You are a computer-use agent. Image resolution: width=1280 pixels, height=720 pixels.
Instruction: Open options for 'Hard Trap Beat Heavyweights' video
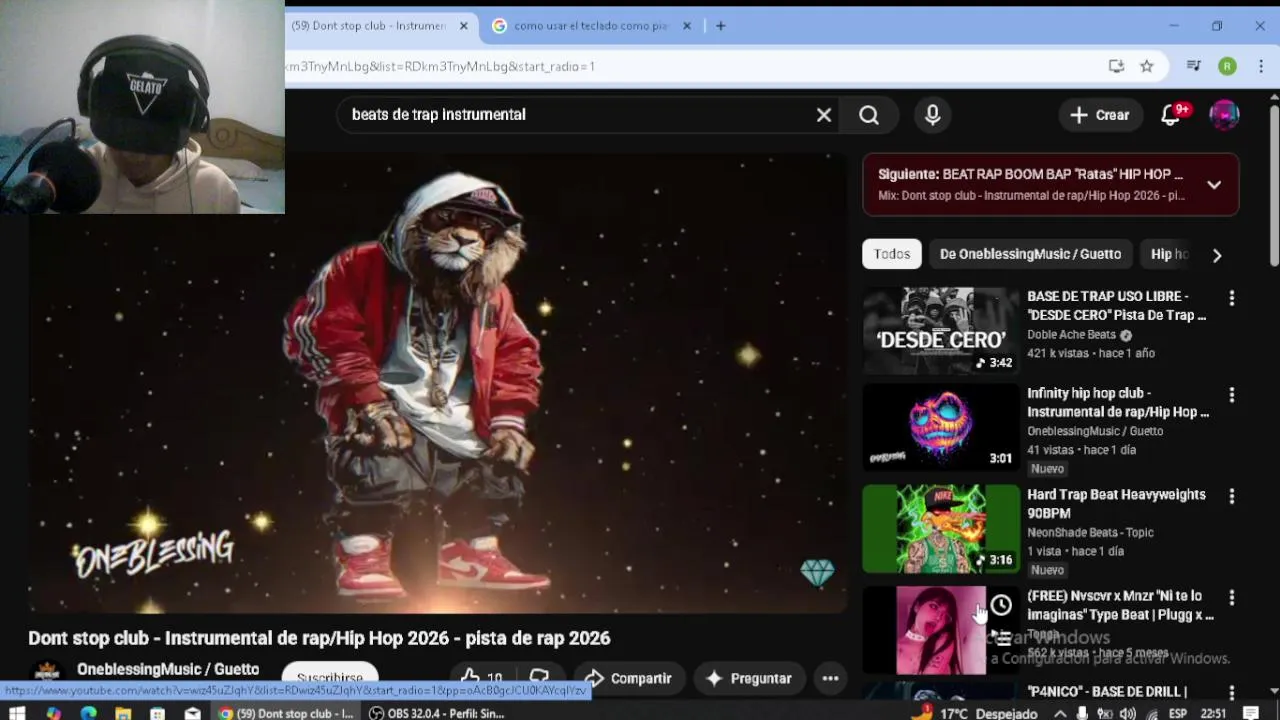[1231, 496]
